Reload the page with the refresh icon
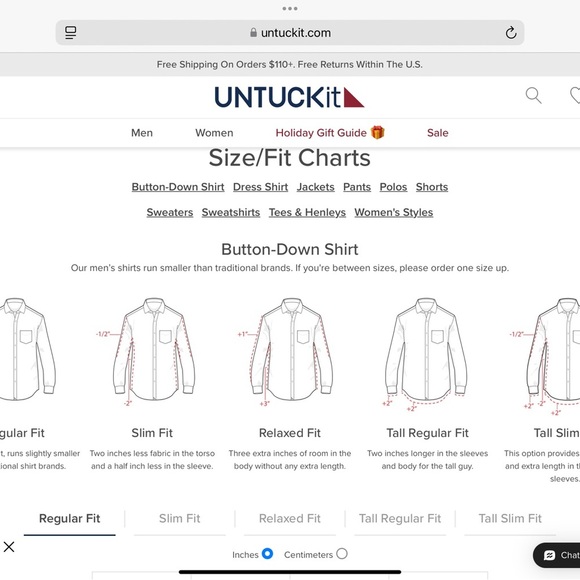Screen dimensions: 580x580 point(511,33)
